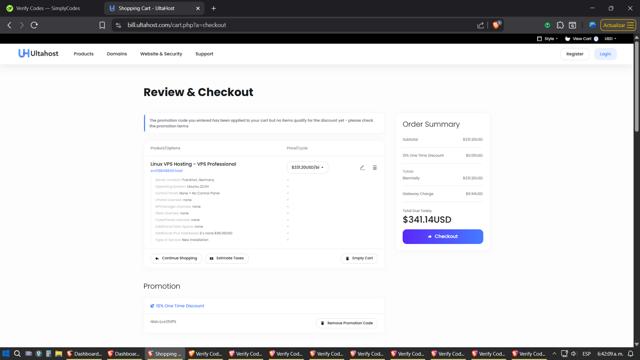Open the billing cycle price dropdown

(307, 167)
